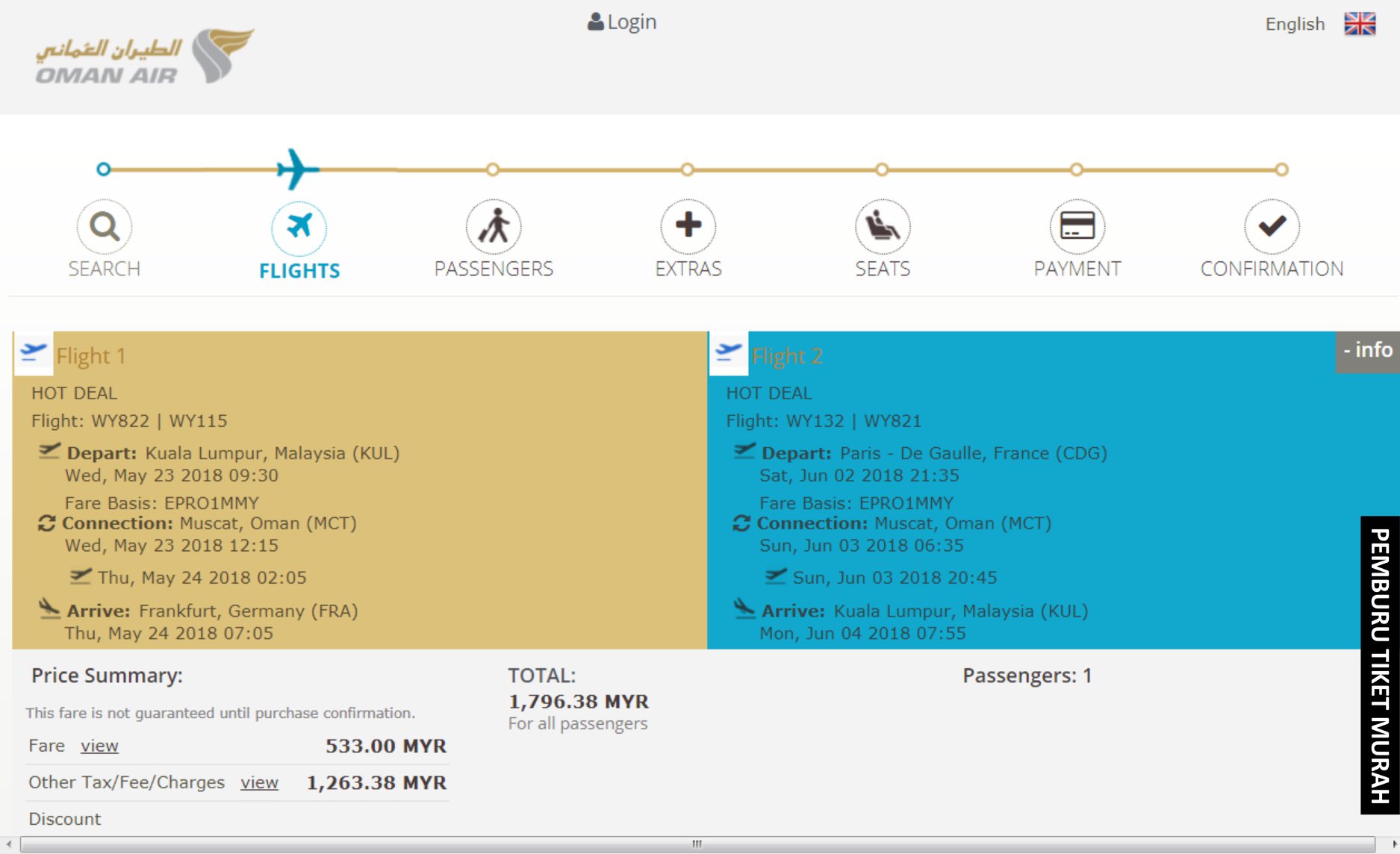Click the scrollbar right arrow

(x=1393, y=844)
